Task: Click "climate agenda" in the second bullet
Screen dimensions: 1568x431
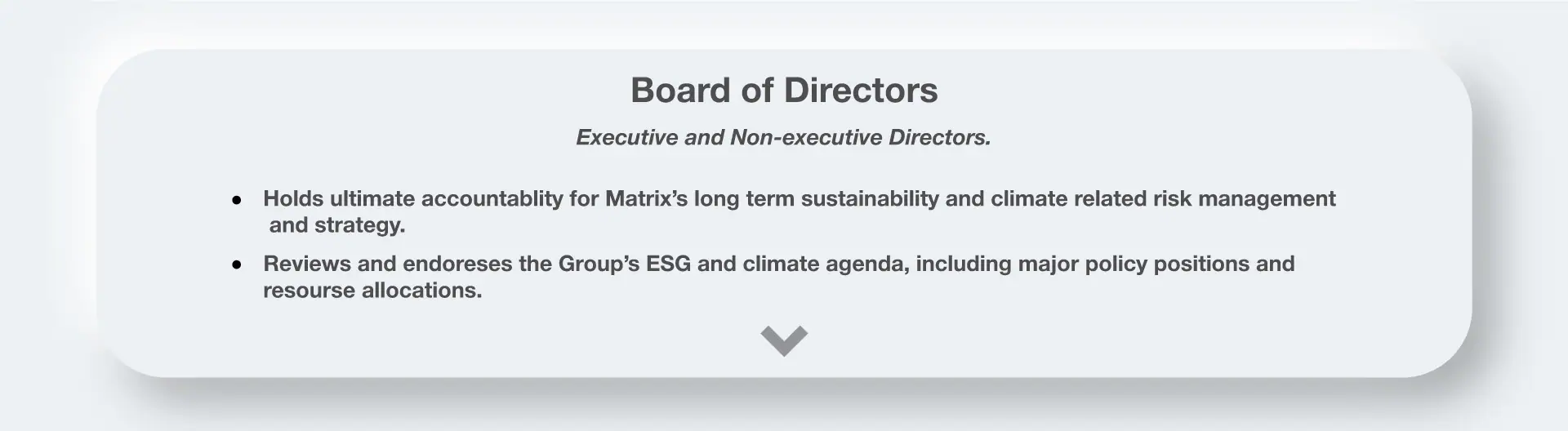Action: (x=826, y=264)
